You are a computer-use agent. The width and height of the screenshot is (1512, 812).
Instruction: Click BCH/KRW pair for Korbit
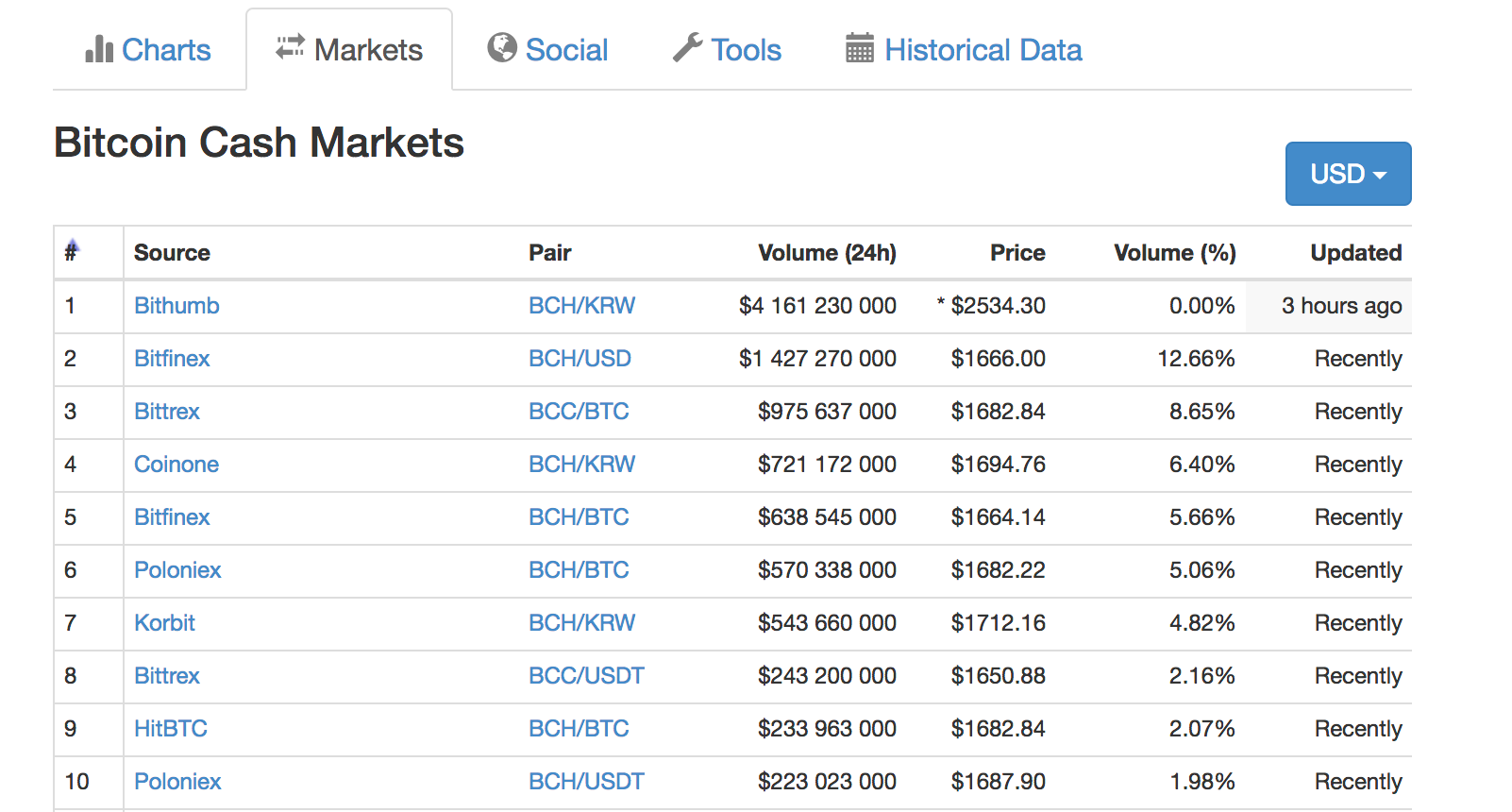[581, 623]
